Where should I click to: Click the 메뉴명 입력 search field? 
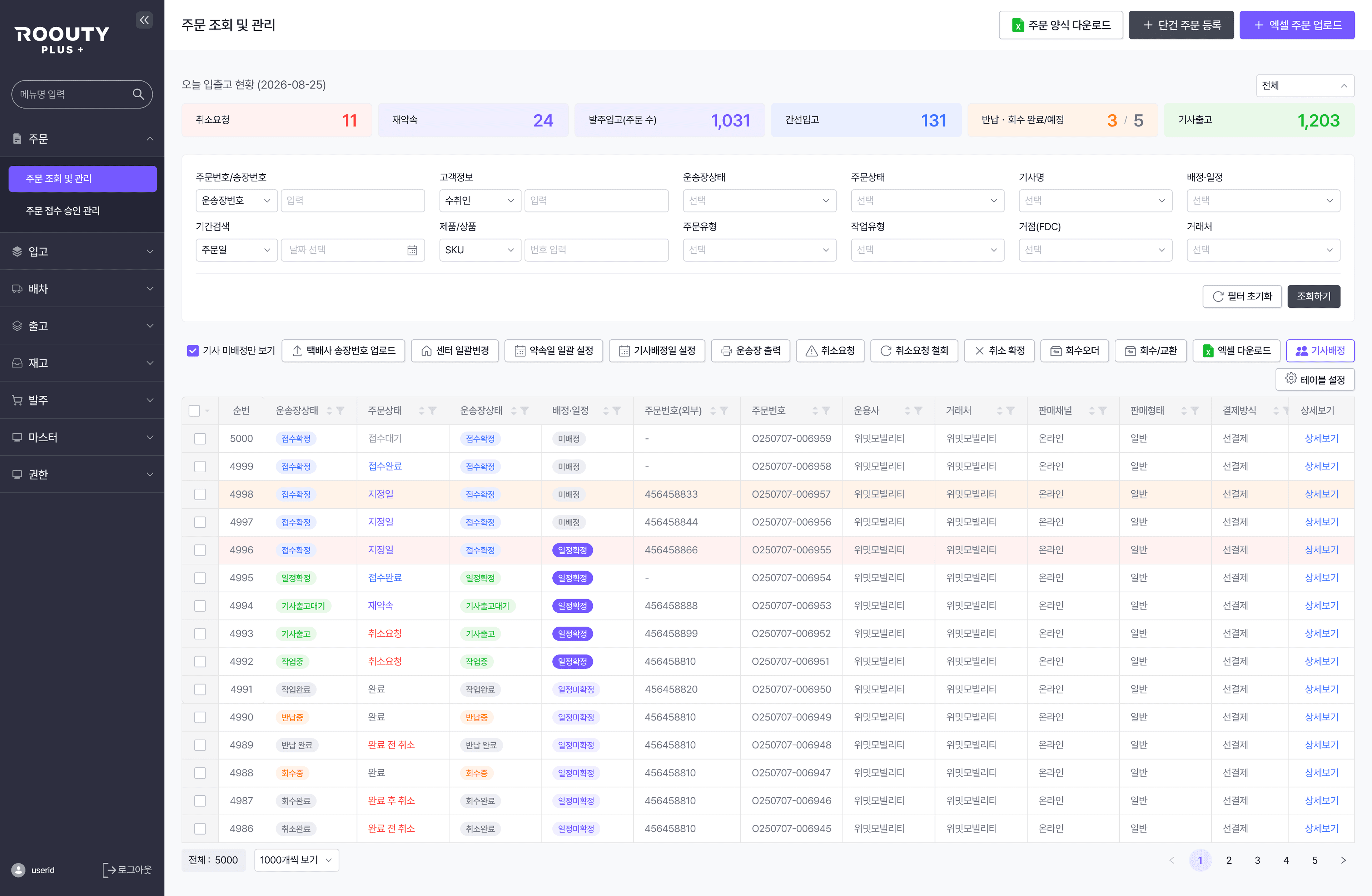tap(82, 94)
